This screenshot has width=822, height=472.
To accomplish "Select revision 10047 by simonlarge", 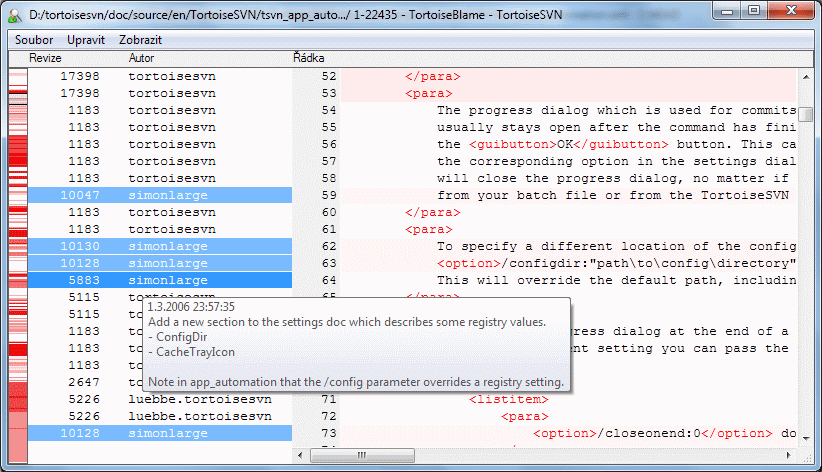I will point(160,195).
